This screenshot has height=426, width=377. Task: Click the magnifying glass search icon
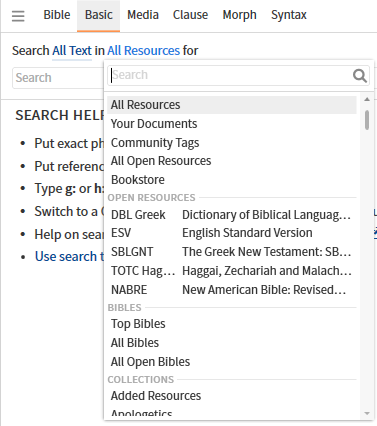point(360,76)
